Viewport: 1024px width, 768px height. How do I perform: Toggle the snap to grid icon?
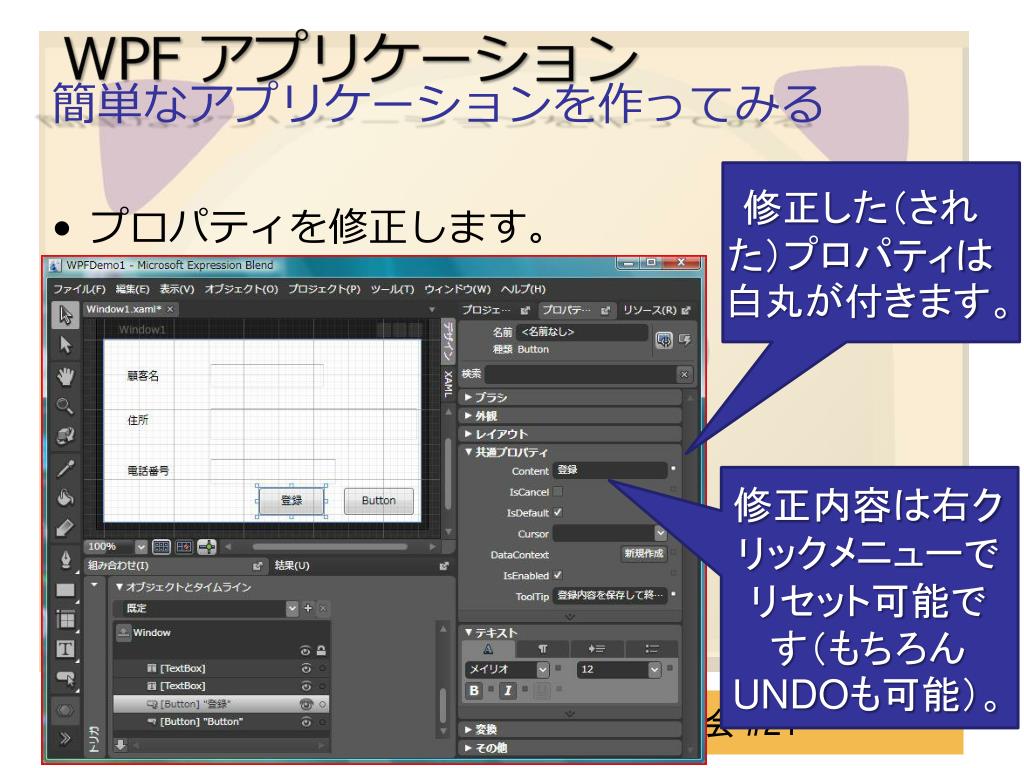(x=184, y=547)
